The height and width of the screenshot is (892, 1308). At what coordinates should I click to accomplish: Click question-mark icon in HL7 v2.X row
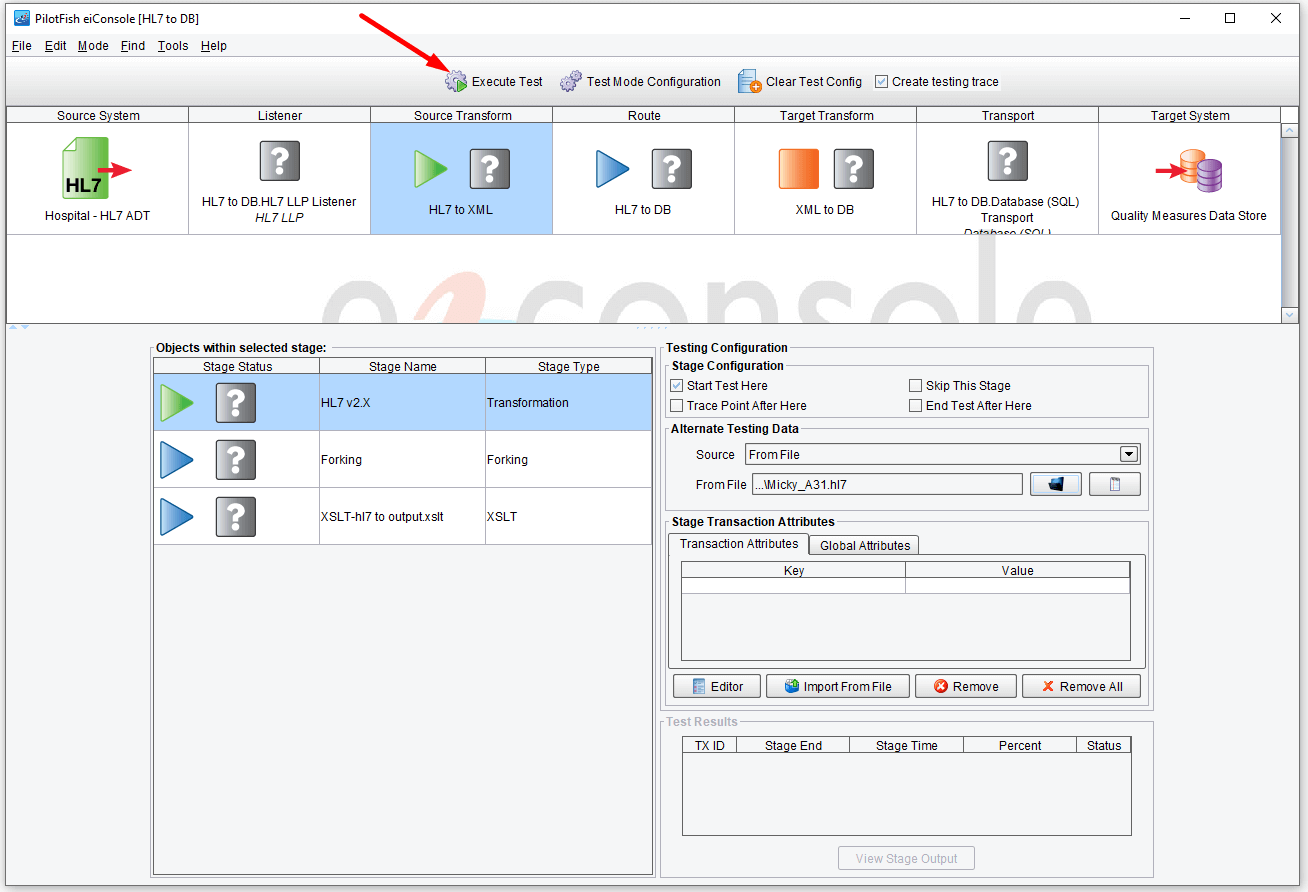236,403
